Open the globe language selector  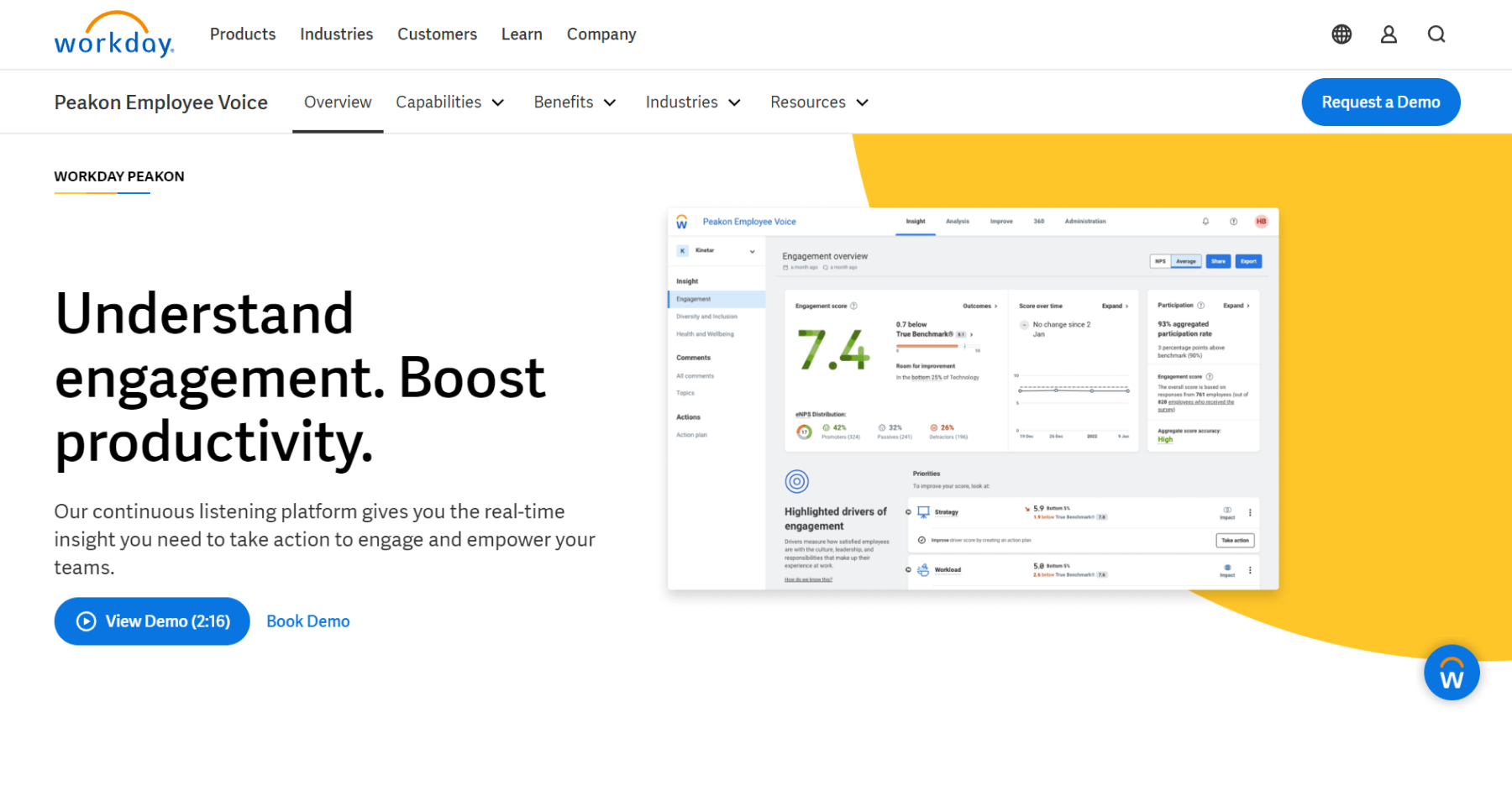tap(1341, 34)
